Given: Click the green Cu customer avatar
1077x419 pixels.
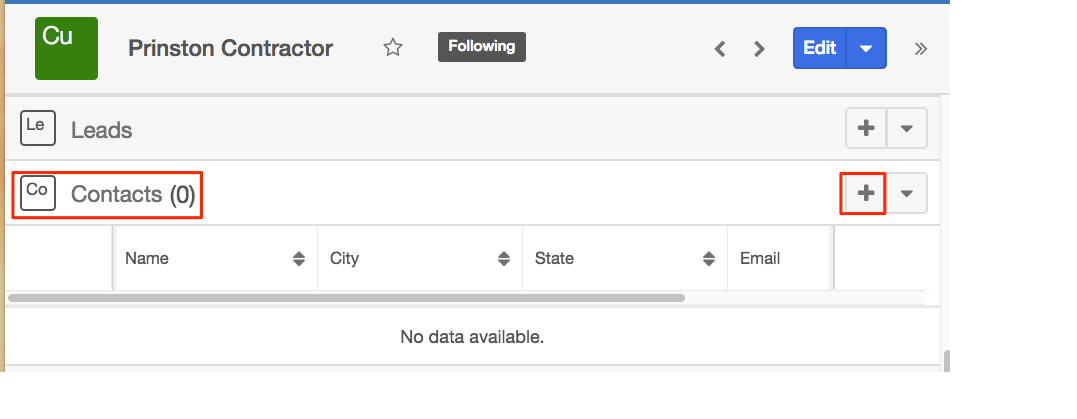Looking at the screenshot, I should click(x=67, y=48).
